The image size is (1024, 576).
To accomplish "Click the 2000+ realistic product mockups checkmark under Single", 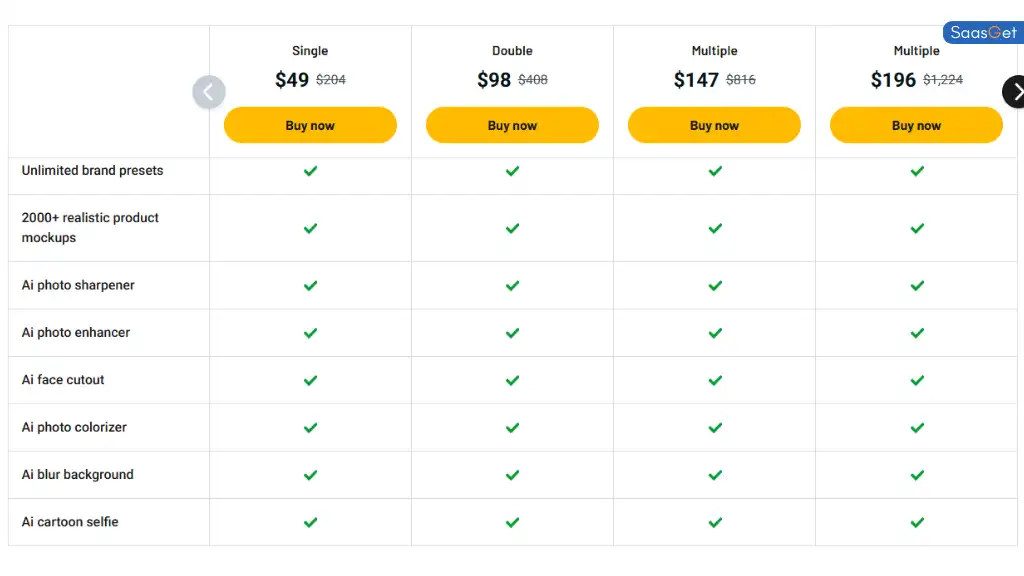I will tap(310, 228).
